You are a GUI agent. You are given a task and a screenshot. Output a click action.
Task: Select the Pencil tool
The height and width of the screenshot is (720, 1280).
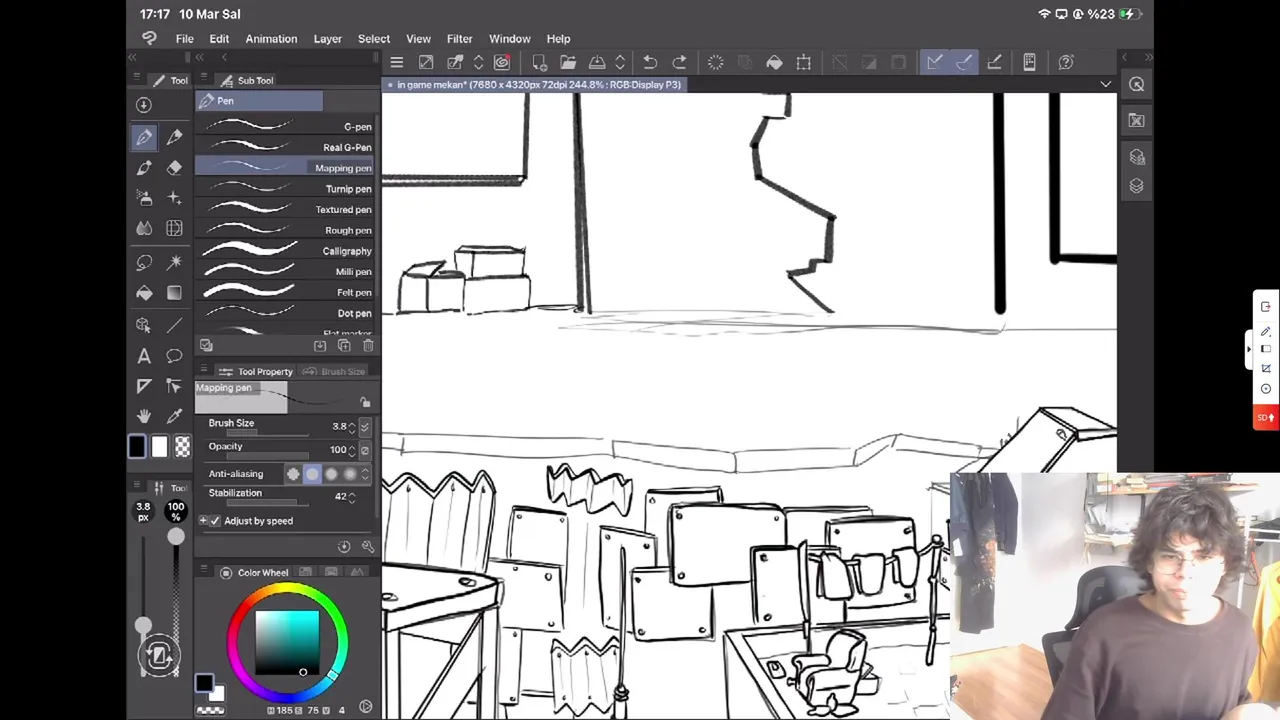[175, 137]
